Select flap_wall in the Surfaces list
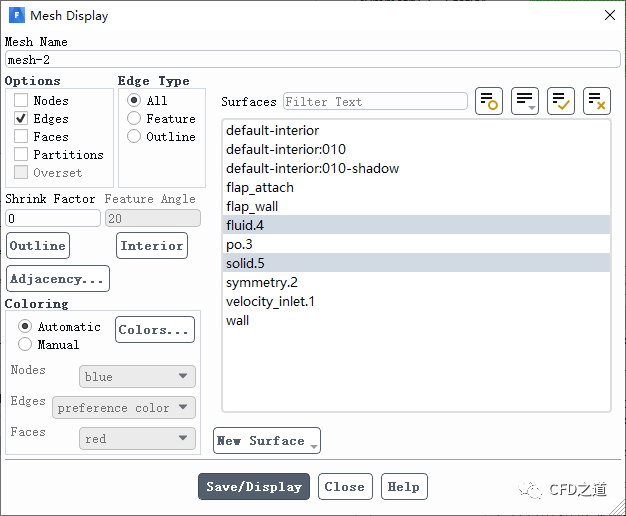This screenshot has height=516, width=626. pyautogui.click(x=252, y=207)
